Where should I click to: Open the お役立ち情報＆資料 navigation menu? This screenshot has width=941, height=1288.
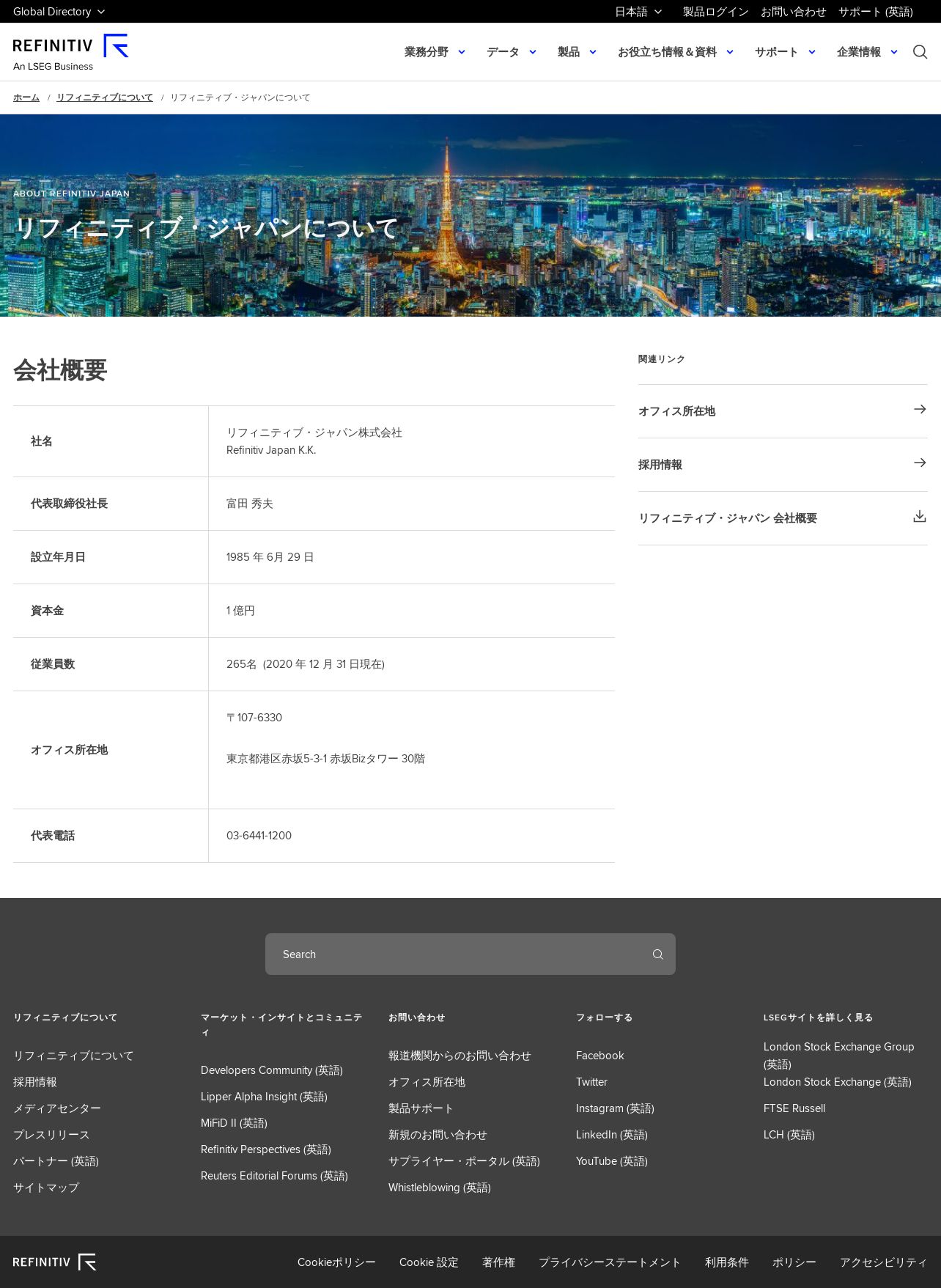click(667, 52)
